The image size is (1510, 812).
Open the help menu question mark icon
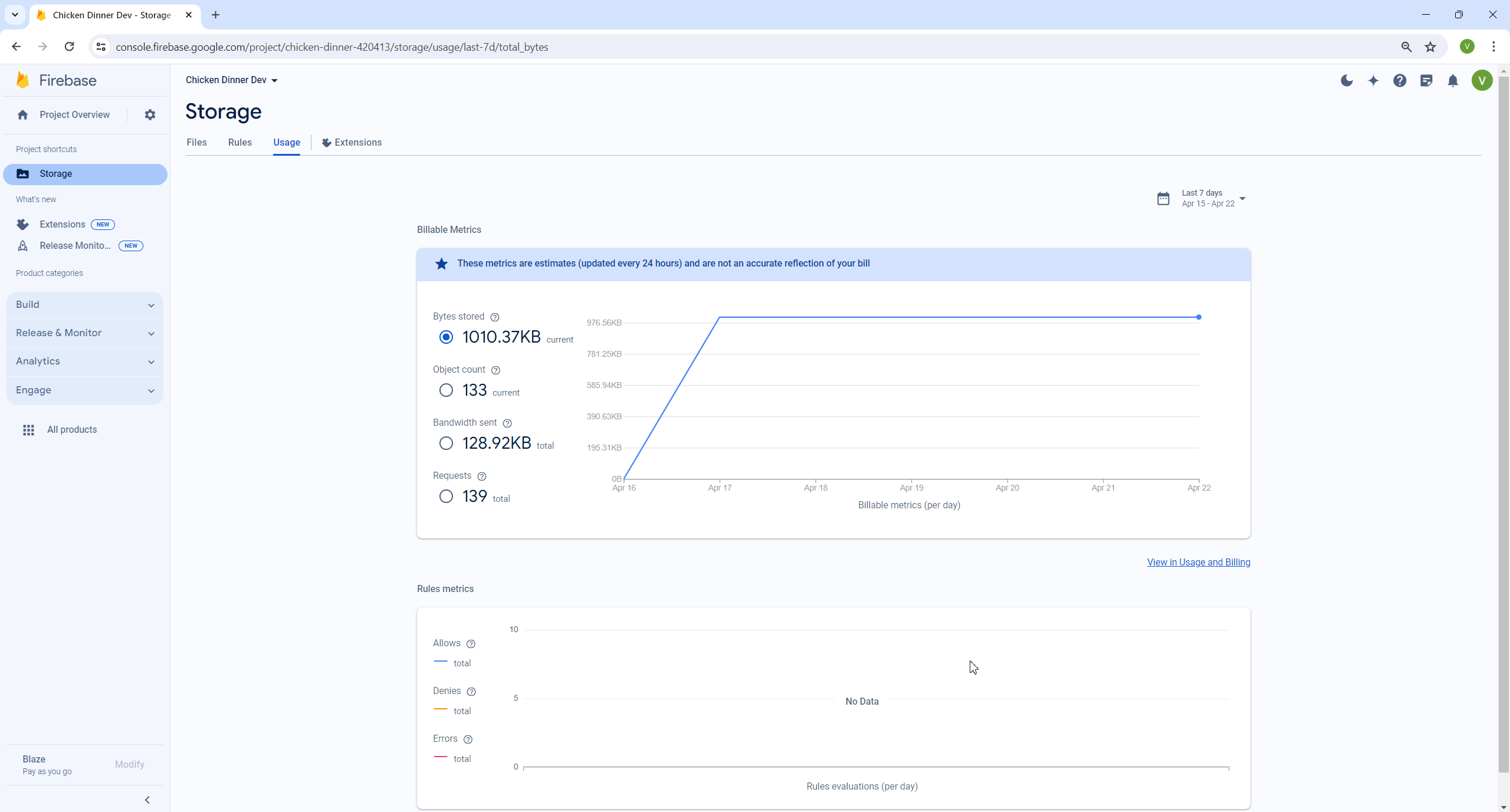[x=1399, y=81]
